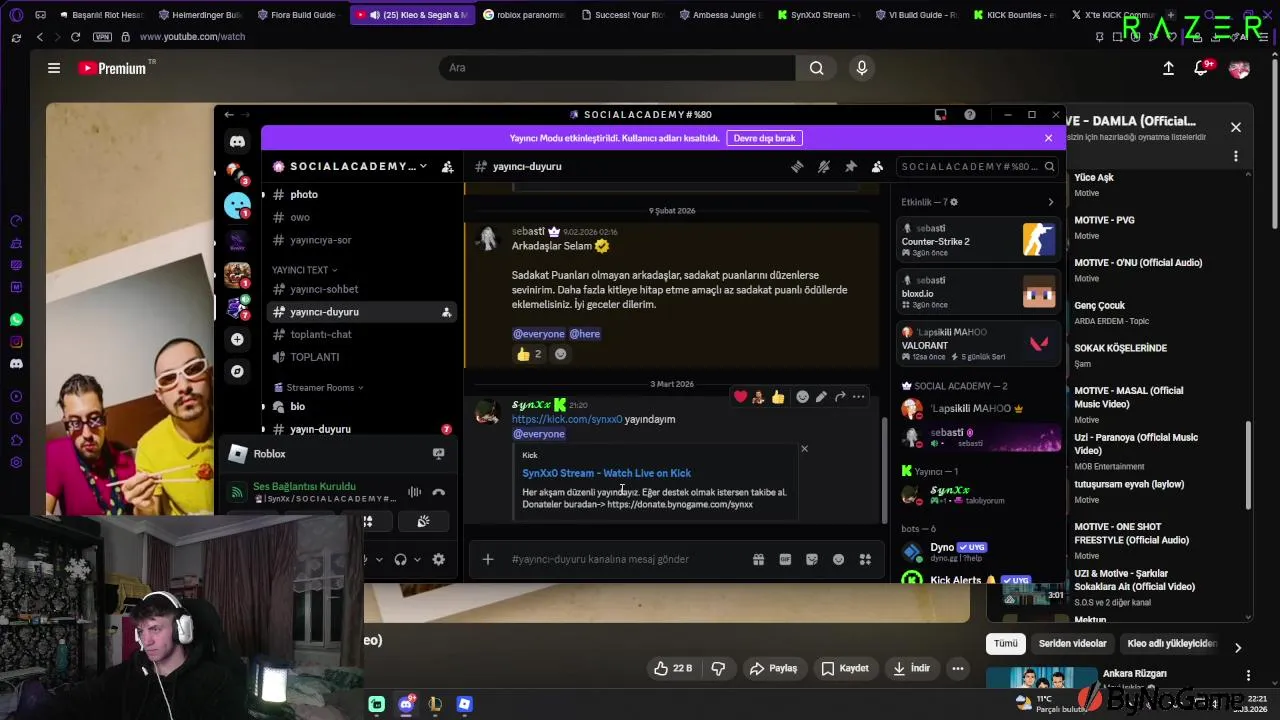Toggle notification settings mute icon in header
The width and height of the screenshot is (1280, 720).
(824, 167)
